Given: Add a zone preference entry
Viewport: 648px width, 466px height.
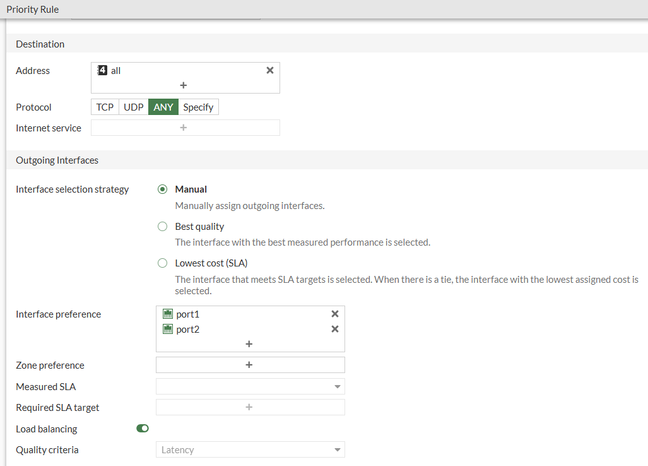Looking at the screenshot, I should coord(249,365).
